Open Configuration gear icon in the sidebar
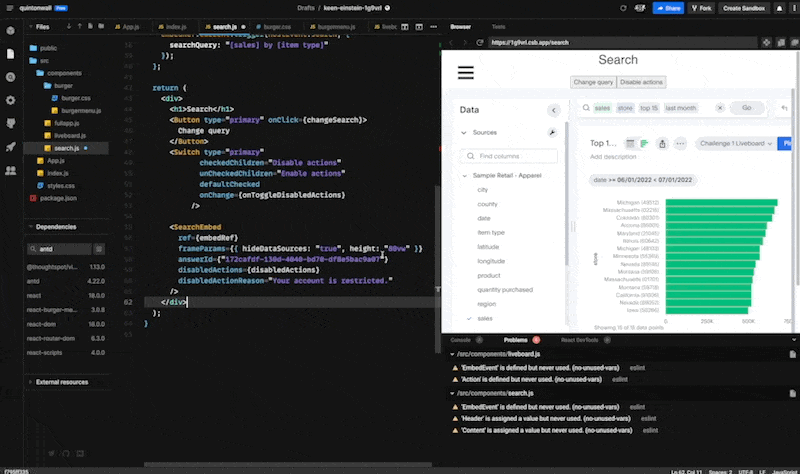This screenshot has width=800, height=474. click(11, 101)
